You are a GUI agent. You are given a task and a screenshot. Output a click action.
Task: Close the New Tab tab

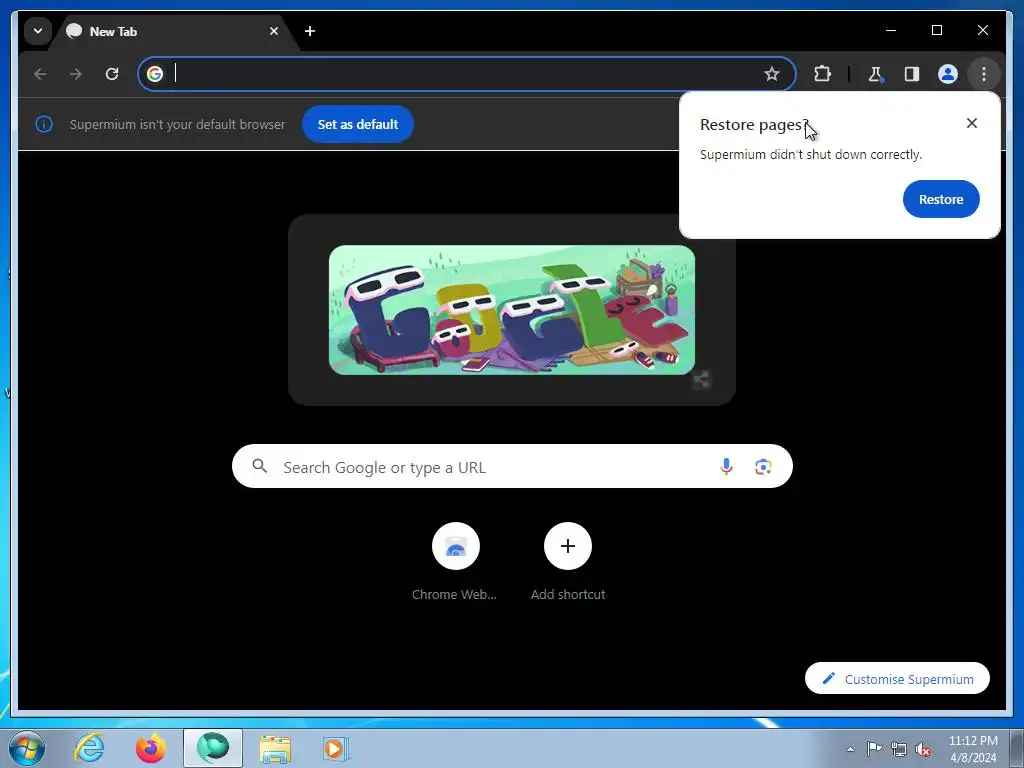(x=274, y=31)
